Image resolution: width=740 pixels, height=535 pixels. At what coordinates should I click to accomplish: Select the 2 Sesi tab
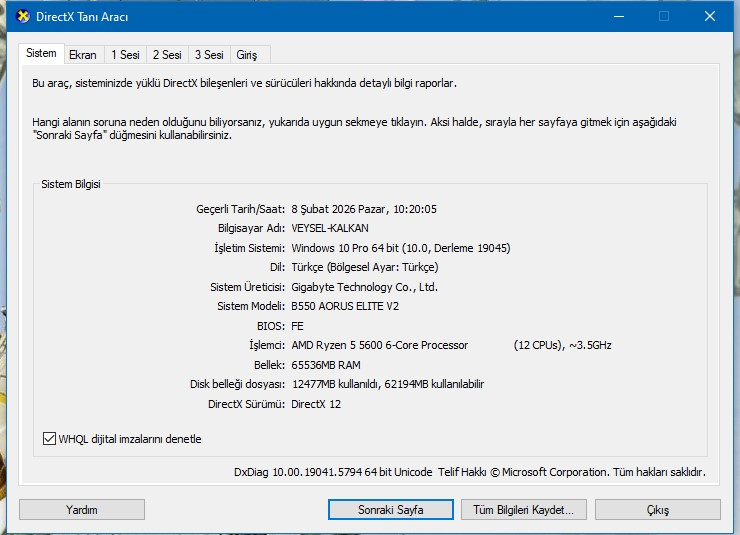(167, 55)
